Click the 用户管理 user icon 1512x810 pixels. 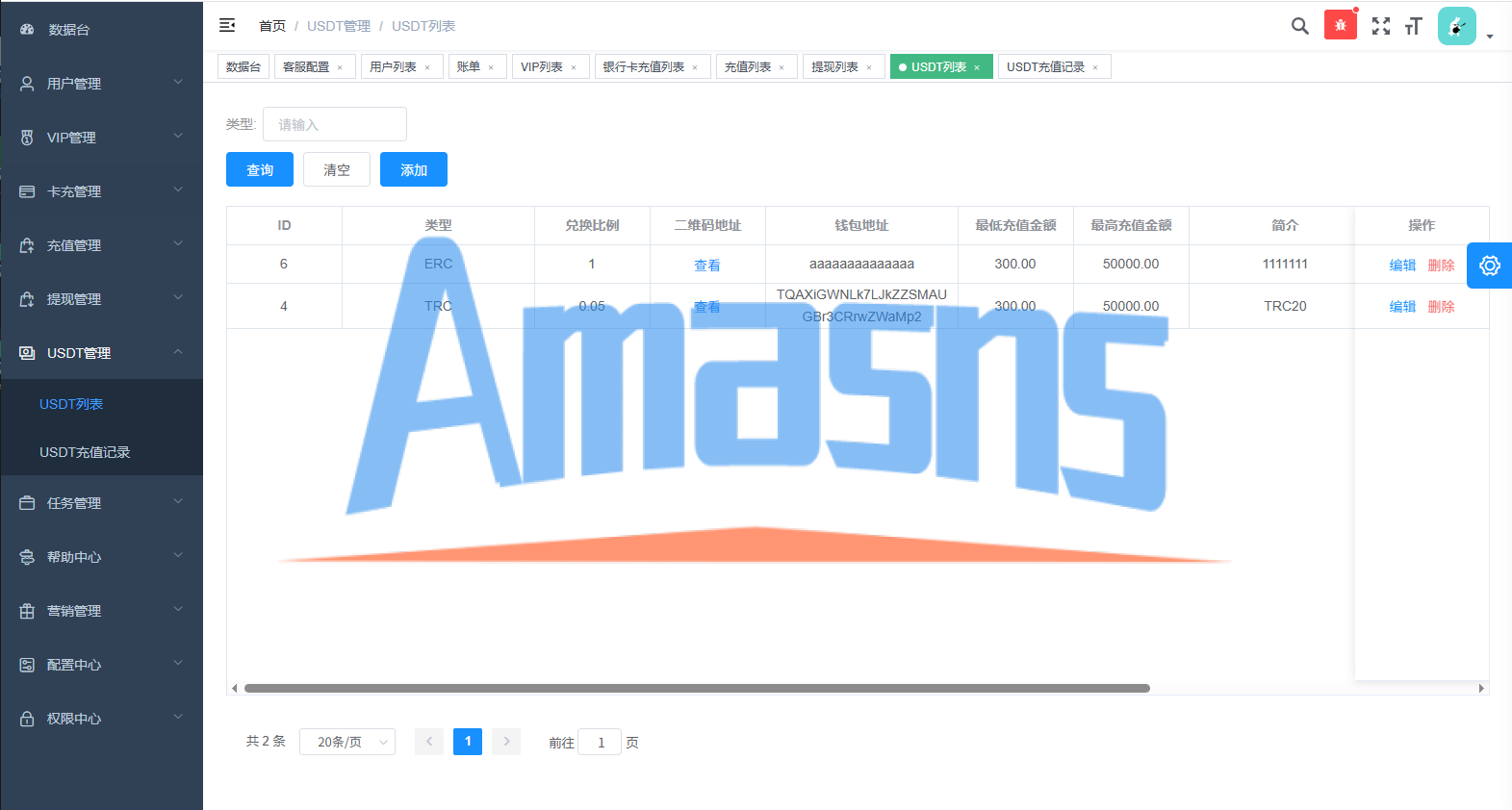27,84
